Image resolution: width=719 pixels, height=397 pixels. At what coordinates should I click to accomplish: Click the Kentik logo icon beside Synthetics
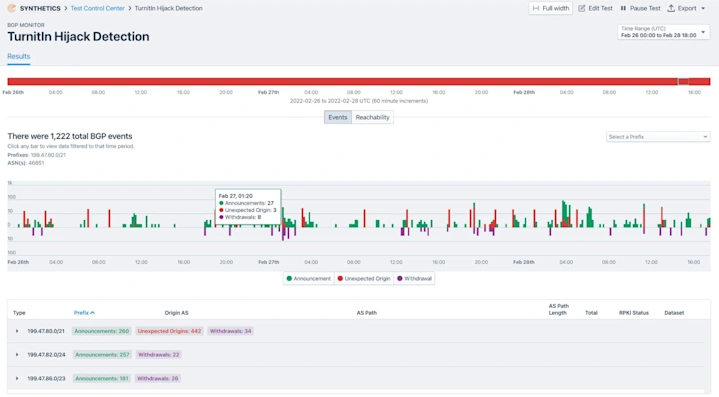11,8
